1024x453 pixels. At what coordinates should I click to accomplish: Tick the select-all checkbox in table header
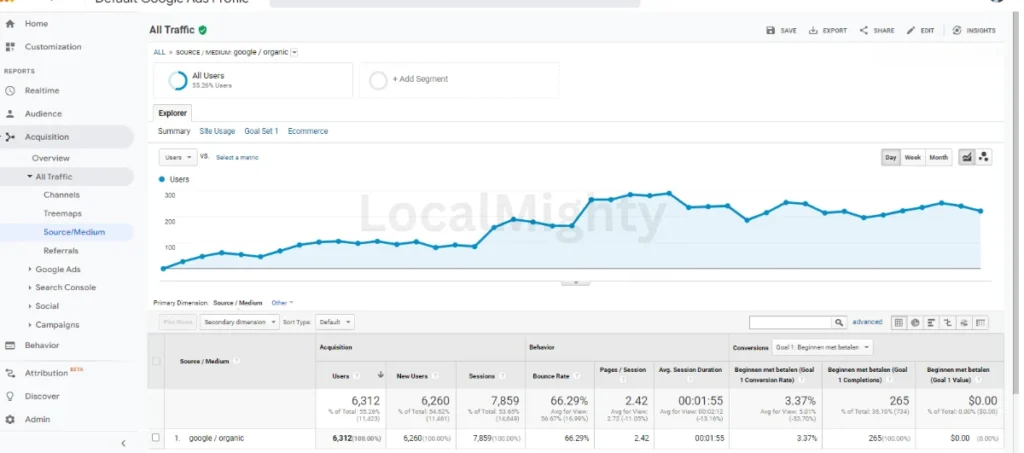(x=155, y=361)
